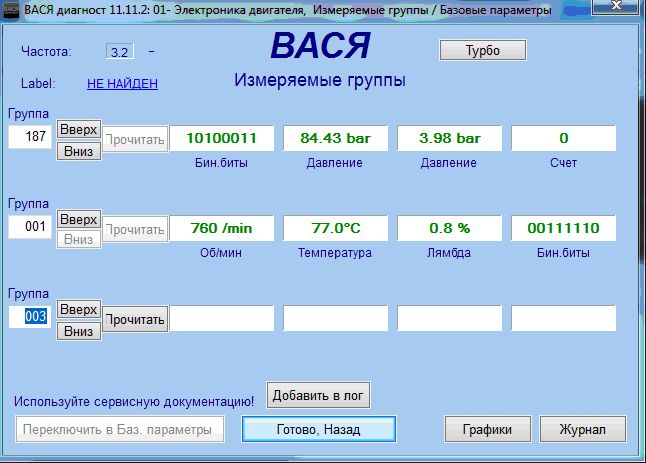Viewport: 646px width, 463px height.
Task: Select the 77.0°C temperature value
Action: [x=335, y=228]
